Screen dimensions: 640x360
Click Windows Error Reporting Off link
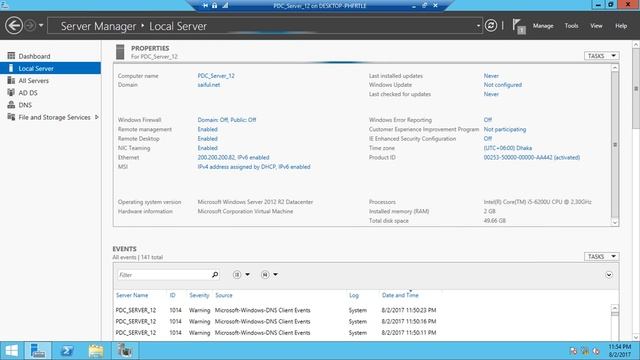click(x=487, y=120)
